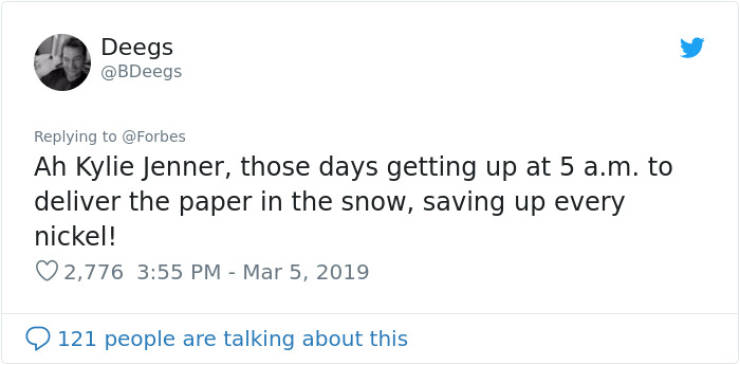The width and height of the screenshot is (740, 365).
Task: Click the 2,776 likes count
Action: (x=93, y=272)
